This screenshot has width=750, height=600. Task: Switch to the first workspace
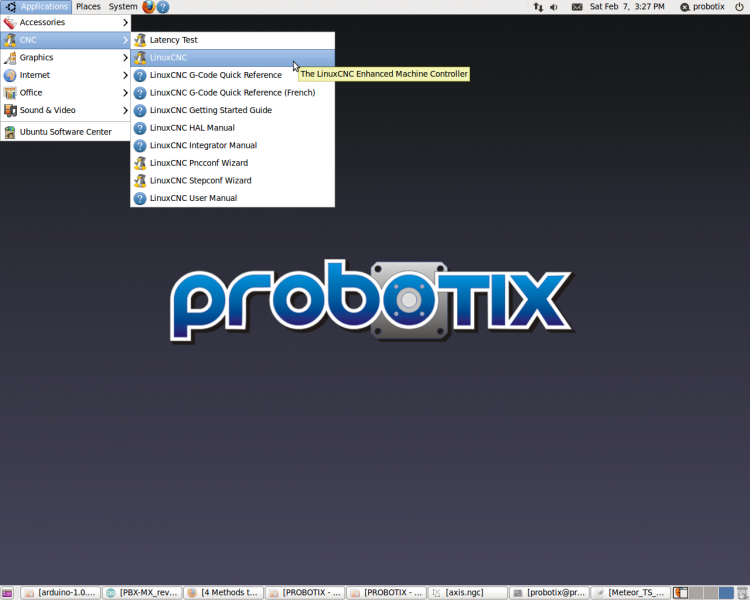[680, 593]
